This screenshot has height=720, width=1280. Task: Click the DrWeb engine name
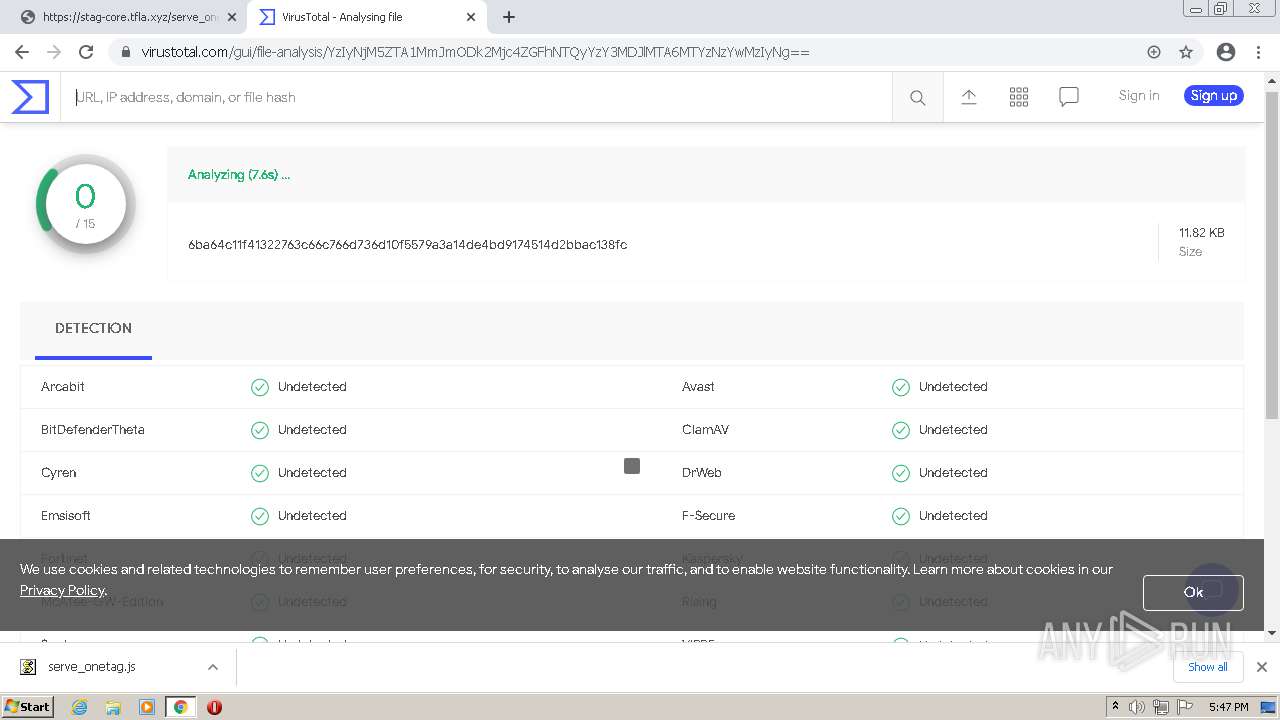pyautogui.click(x=702, y=472)
